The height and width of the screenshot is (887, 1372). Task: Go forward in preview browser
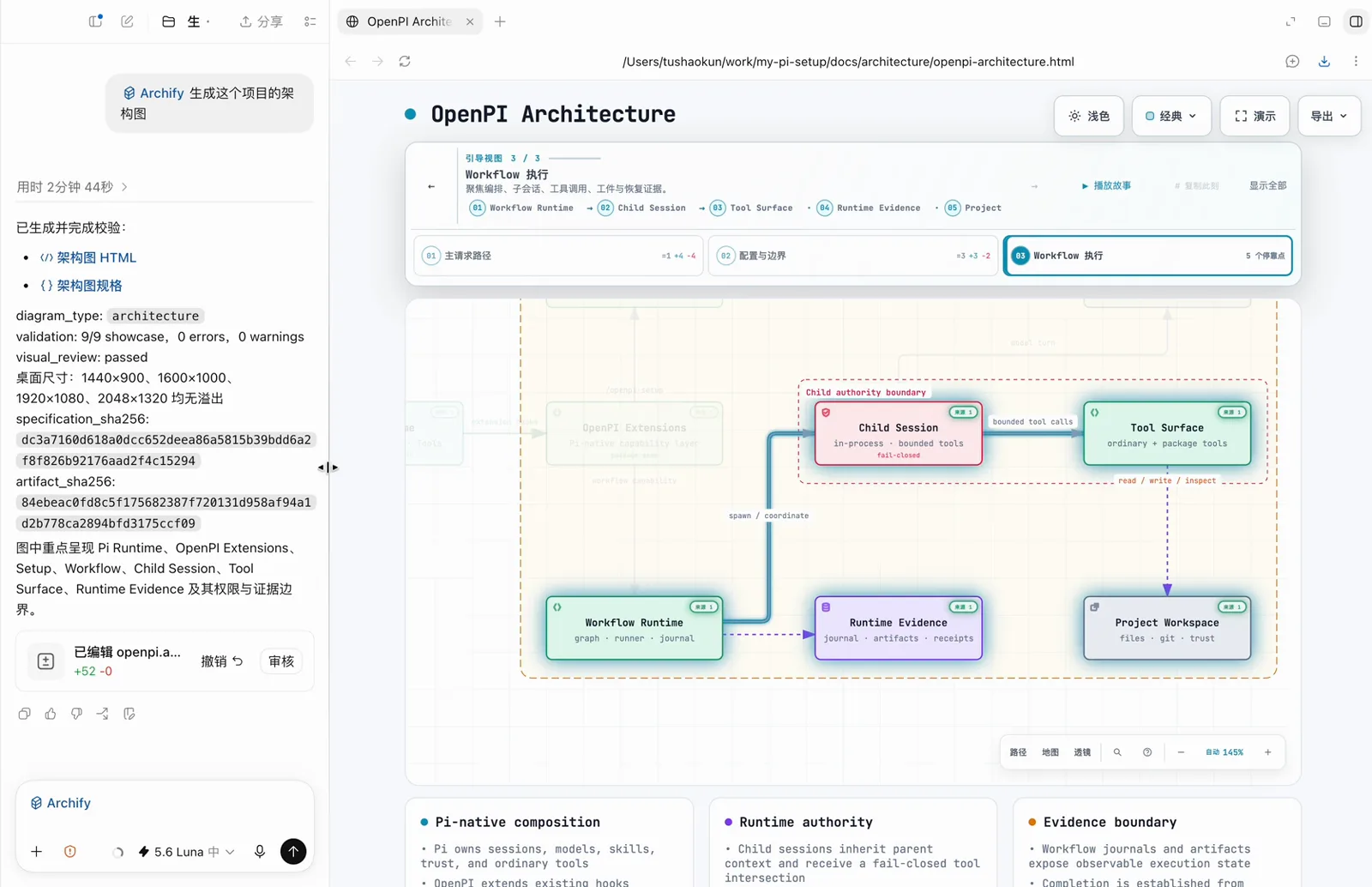[377, 61]
